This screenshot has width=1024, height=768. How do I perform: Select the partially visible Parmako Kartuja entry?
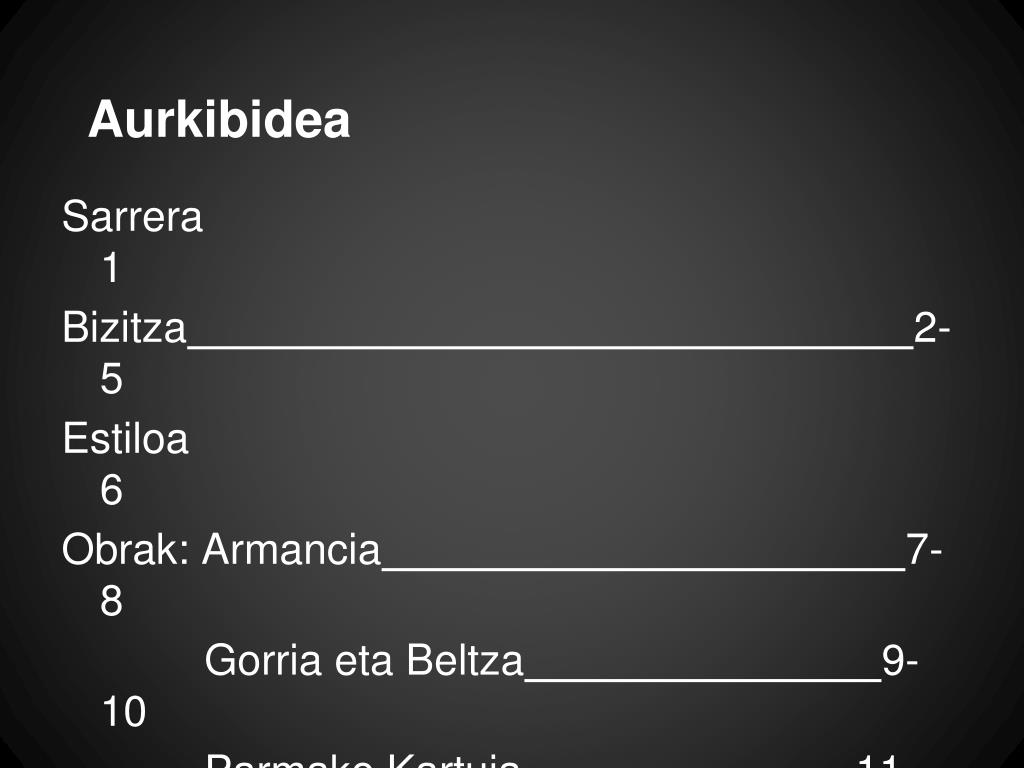[x=363, y=761]
